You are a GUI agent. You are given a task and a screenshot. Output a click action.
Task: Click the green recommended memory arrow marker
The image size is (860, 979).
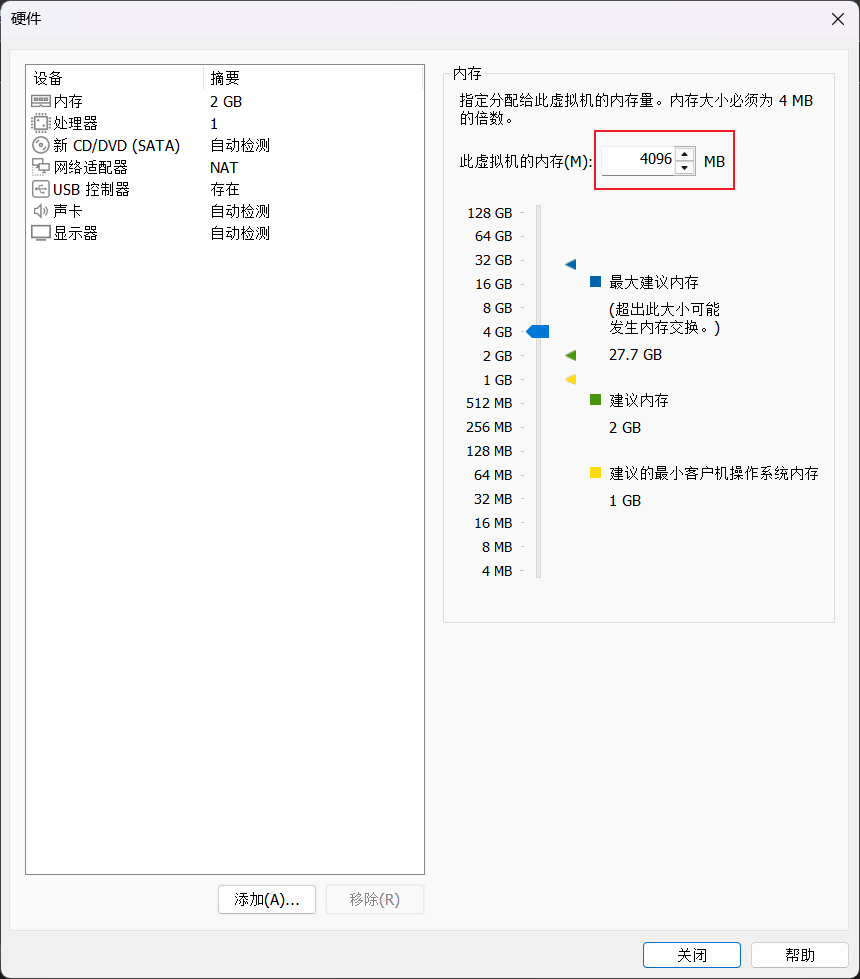(571, 355)
